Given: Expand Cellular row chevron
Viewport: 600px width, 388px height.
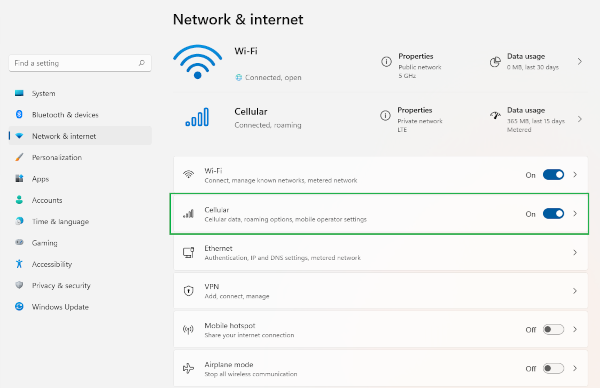Looking at the screenshot, I should (x=575, y=214).
